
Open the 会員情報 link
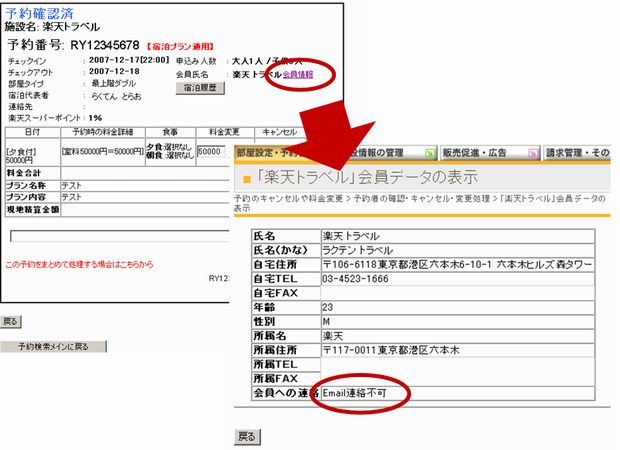[x=298, y=74]
